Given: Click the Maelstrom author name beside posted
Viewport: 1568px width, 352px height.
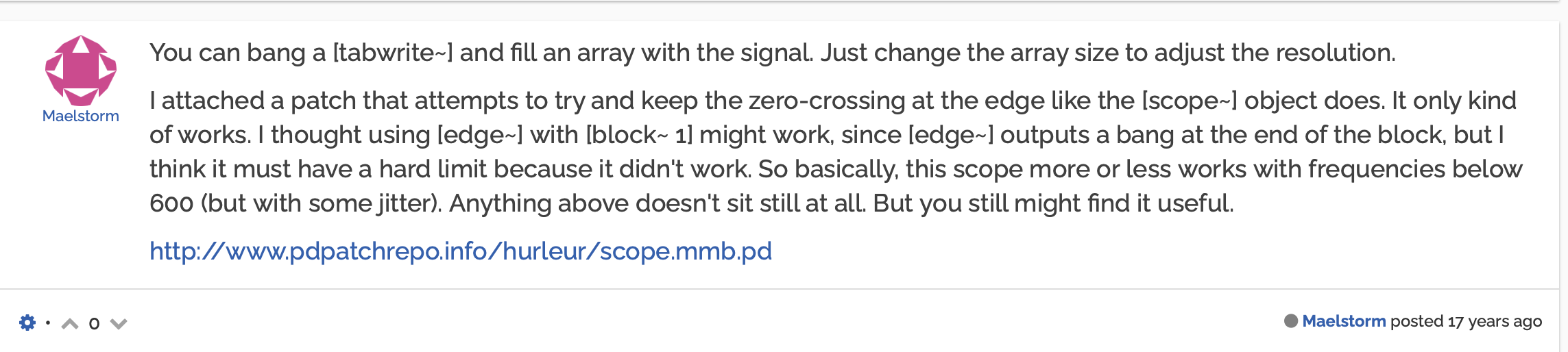Looking at the screenshot, I should click(1343, 321).
